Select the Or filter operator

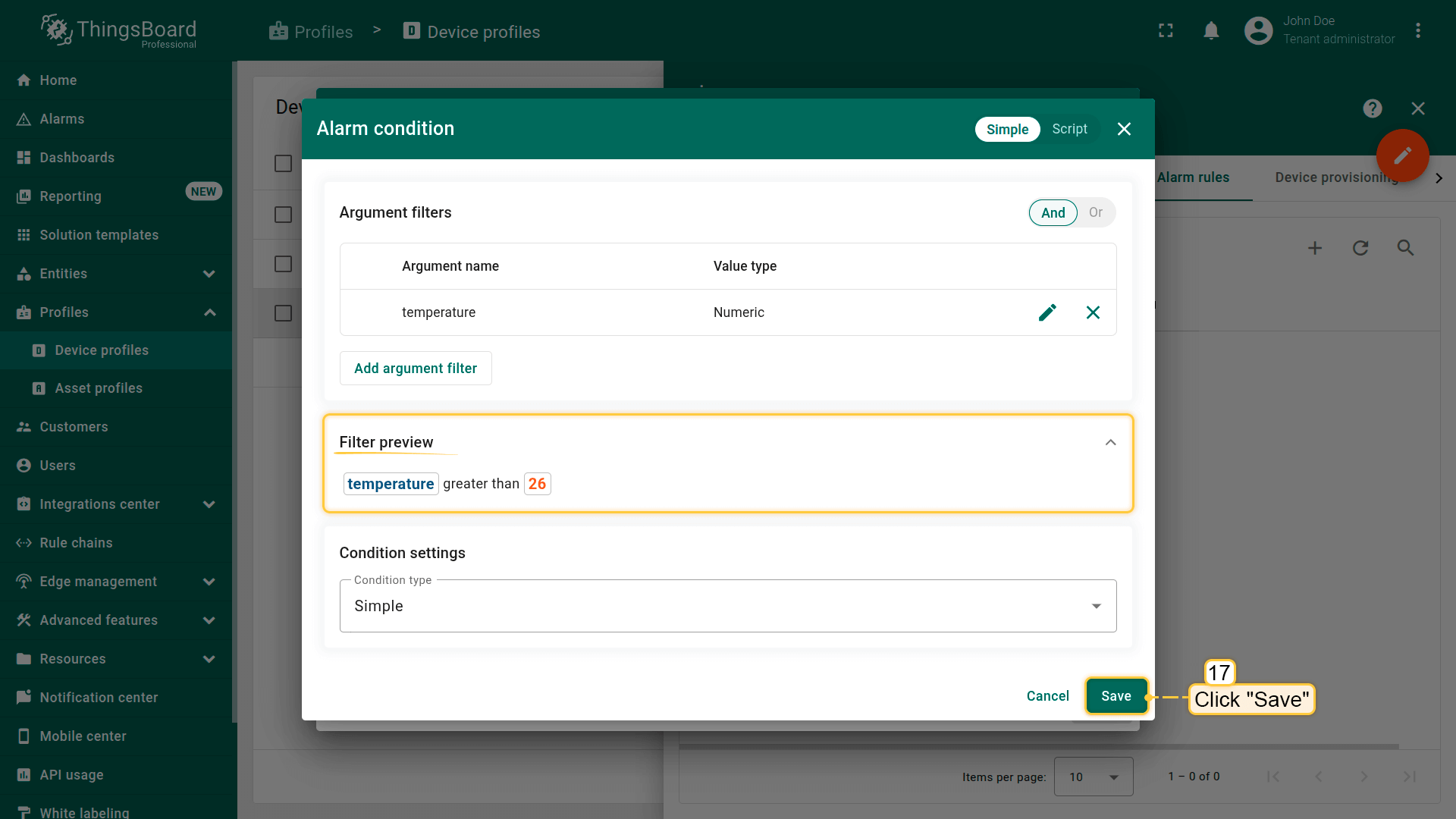tap(1095, 213)
